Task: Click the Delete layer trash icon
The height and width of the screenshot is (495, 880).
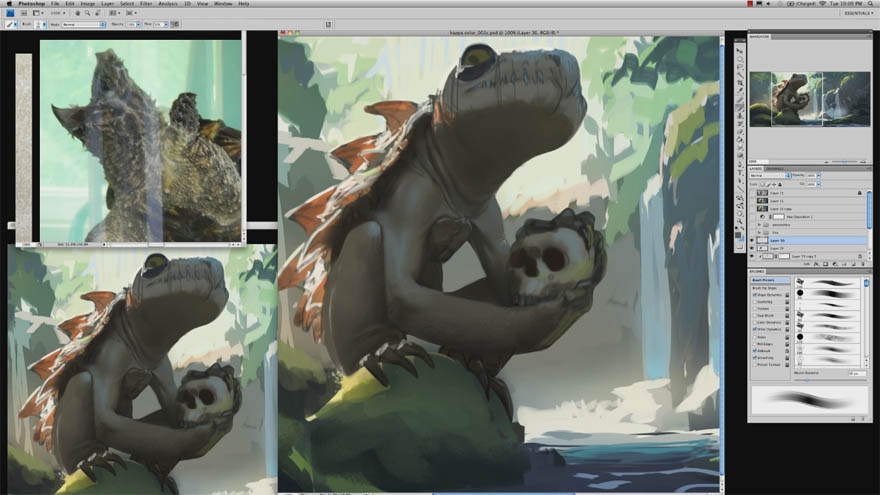Action: point(863,264)
